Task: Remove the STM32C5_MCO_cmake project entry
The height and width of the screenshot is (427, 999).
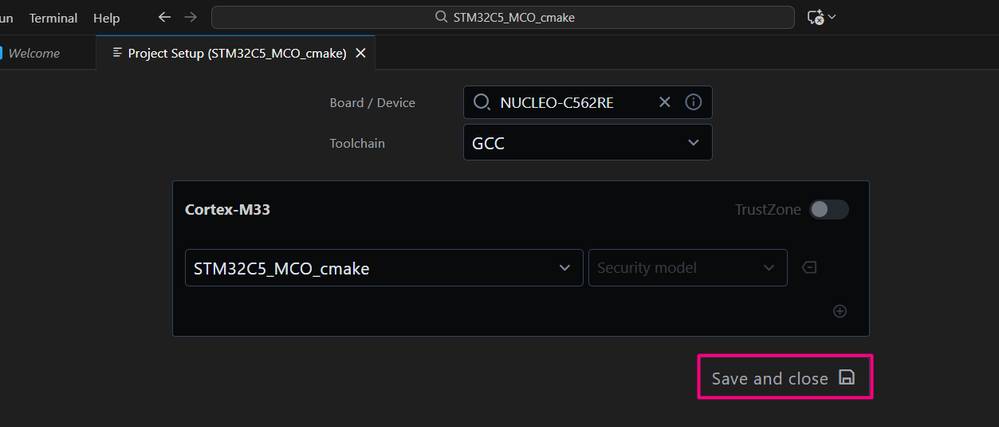Action: (809, 267)
